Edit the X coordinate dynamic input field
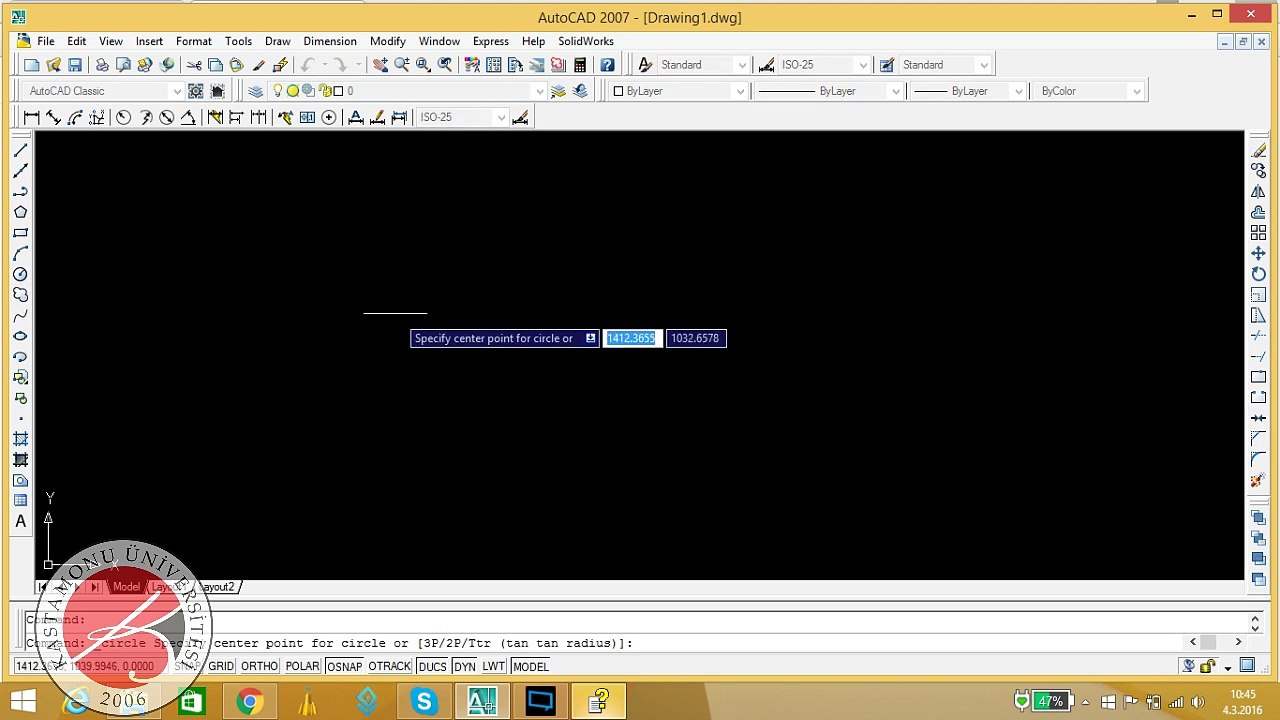This screenshot has height=720, width=1280. click(x=632, y=338)
